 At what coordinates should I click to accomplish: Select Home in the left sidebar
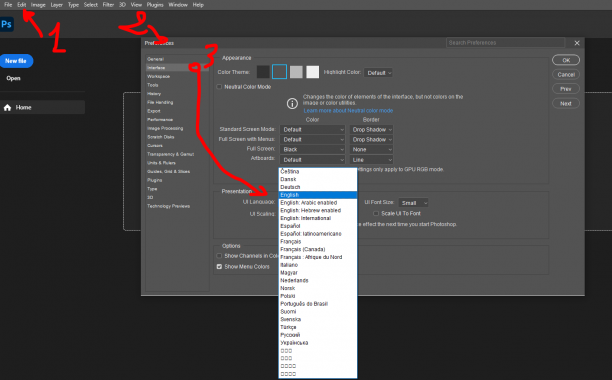43,108
